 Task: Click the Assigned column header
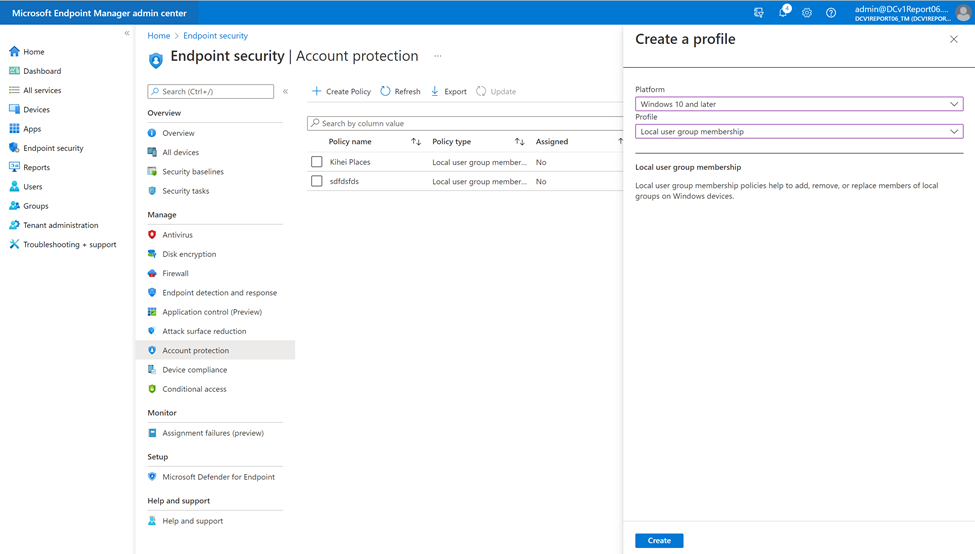coord(552,142)
